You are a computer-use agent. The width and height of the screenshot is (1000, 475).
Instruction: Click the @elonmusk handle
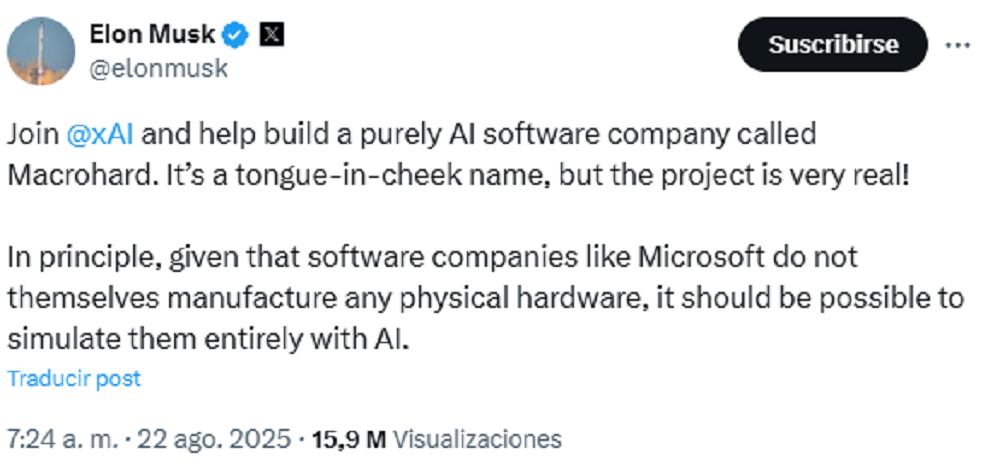158,68
